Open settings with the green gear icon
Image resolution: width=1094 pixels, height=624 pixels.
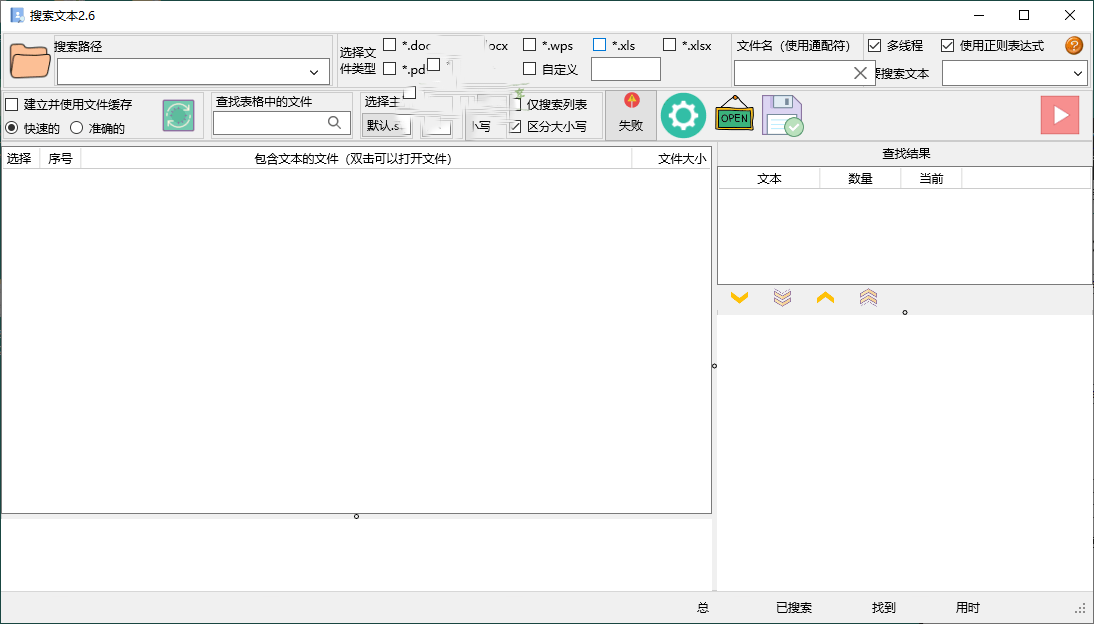683,115
